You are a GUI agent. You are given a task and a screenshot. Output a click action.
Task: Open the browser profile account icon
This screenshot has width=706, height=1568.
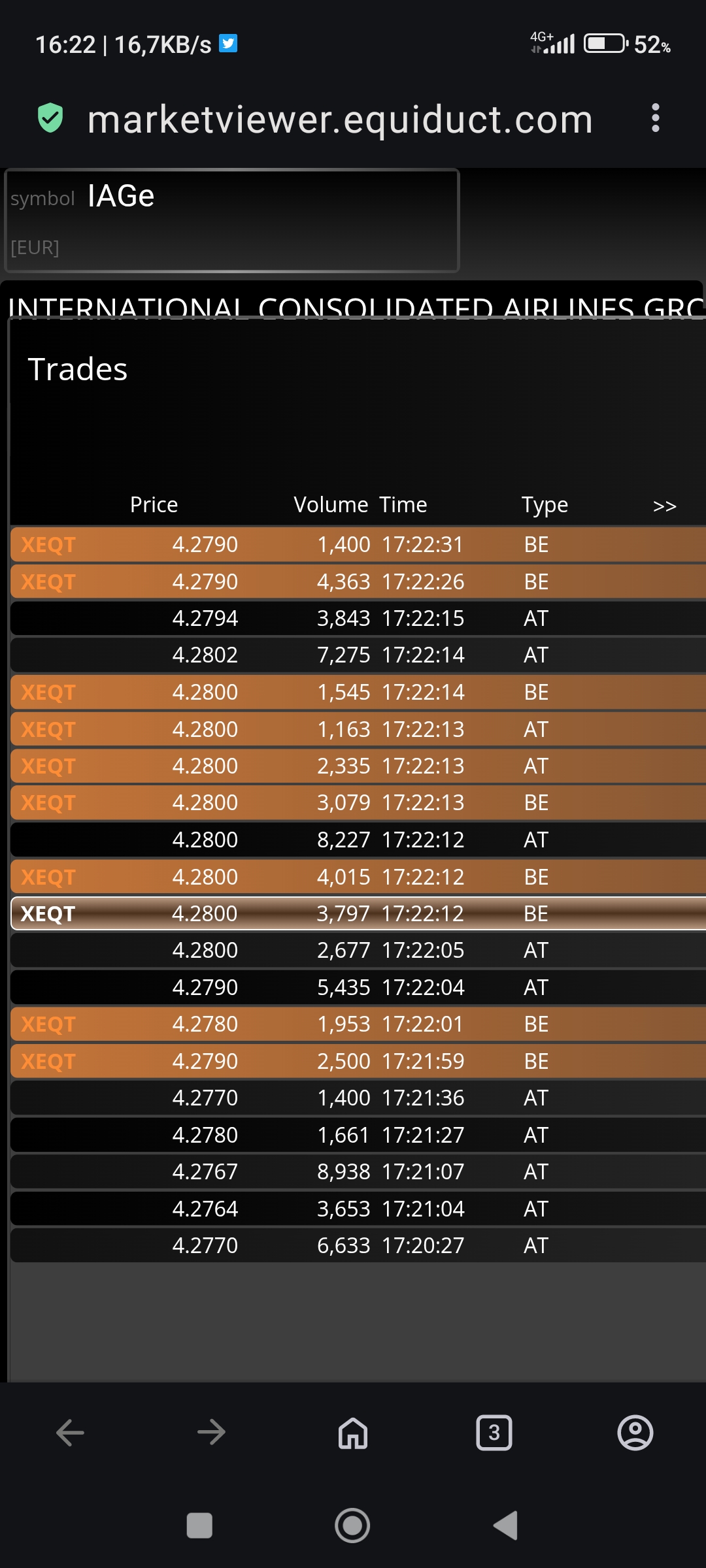pyautogui.click(x=635, y=1433)
